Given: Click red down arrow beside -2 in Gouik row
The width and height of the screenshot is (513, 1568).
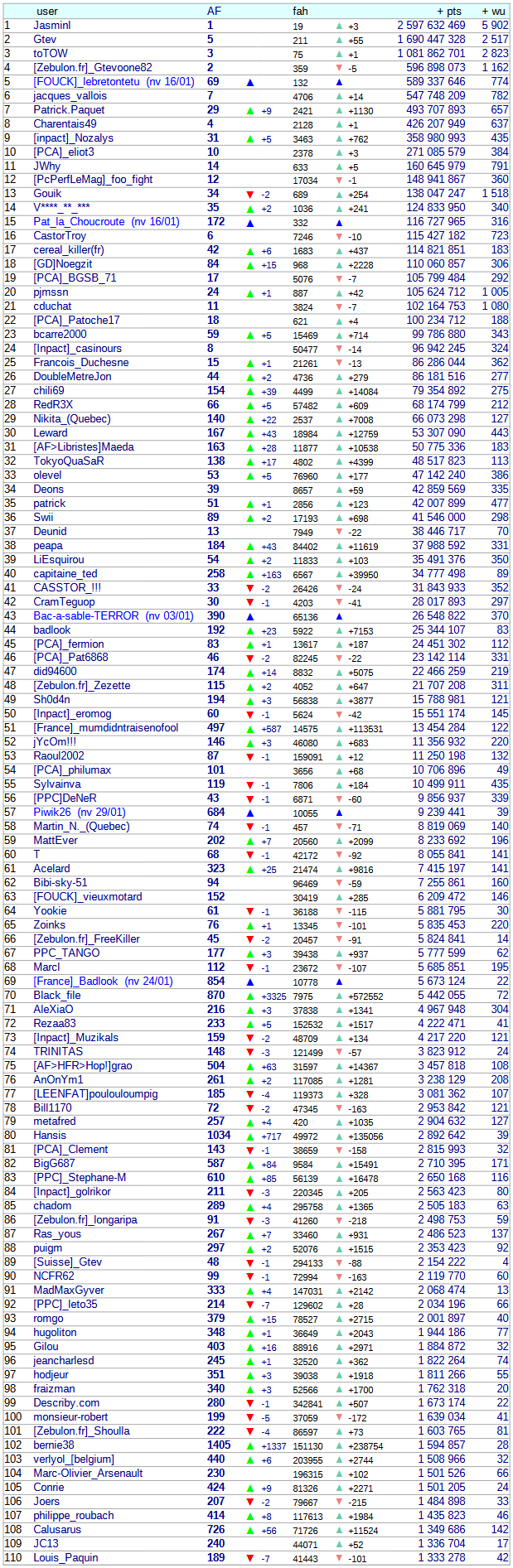Looking at the screenshot, I should pos(250,194).
